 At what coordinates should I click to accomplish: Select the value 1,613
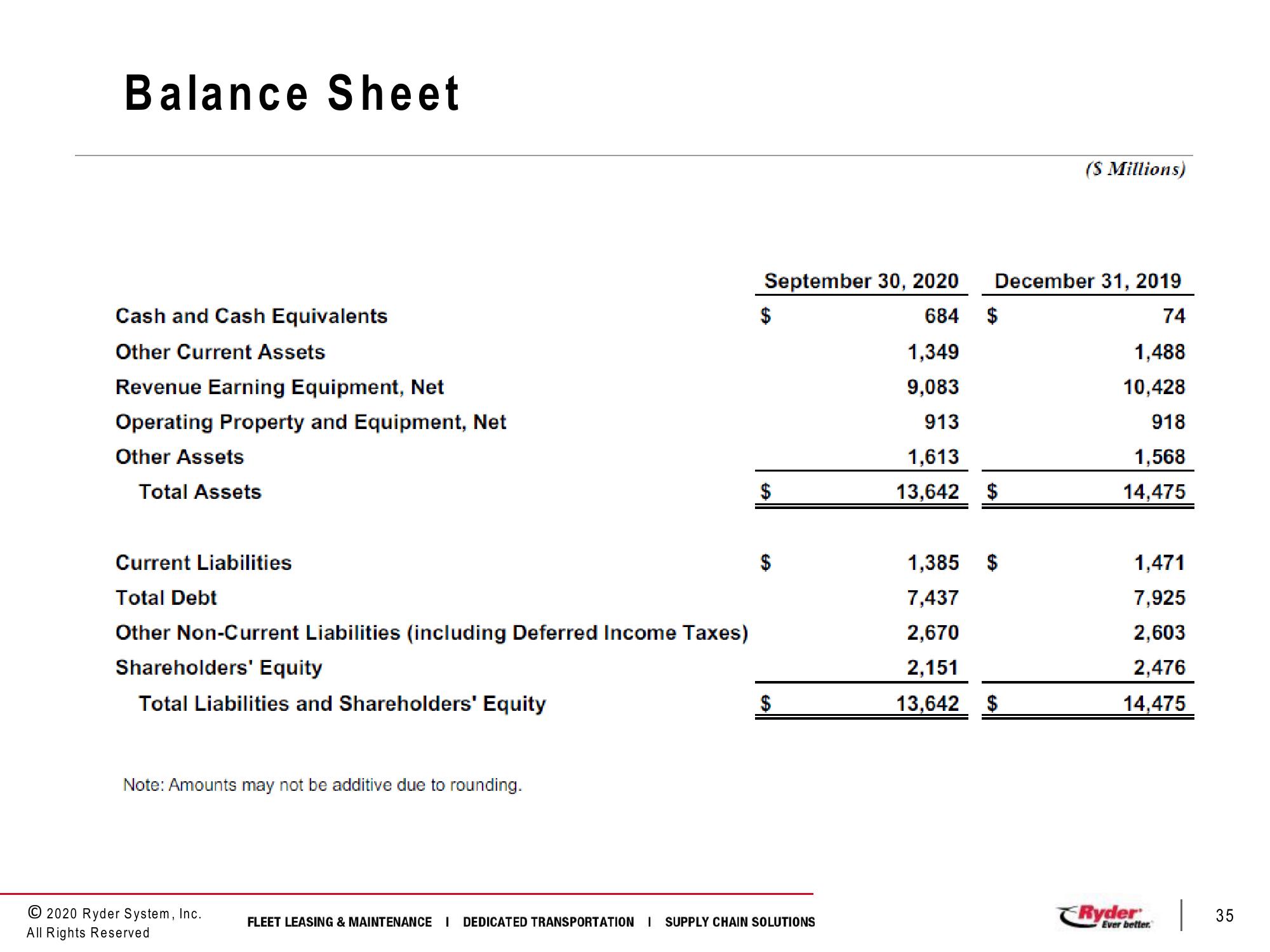click(x=933, y=456)
